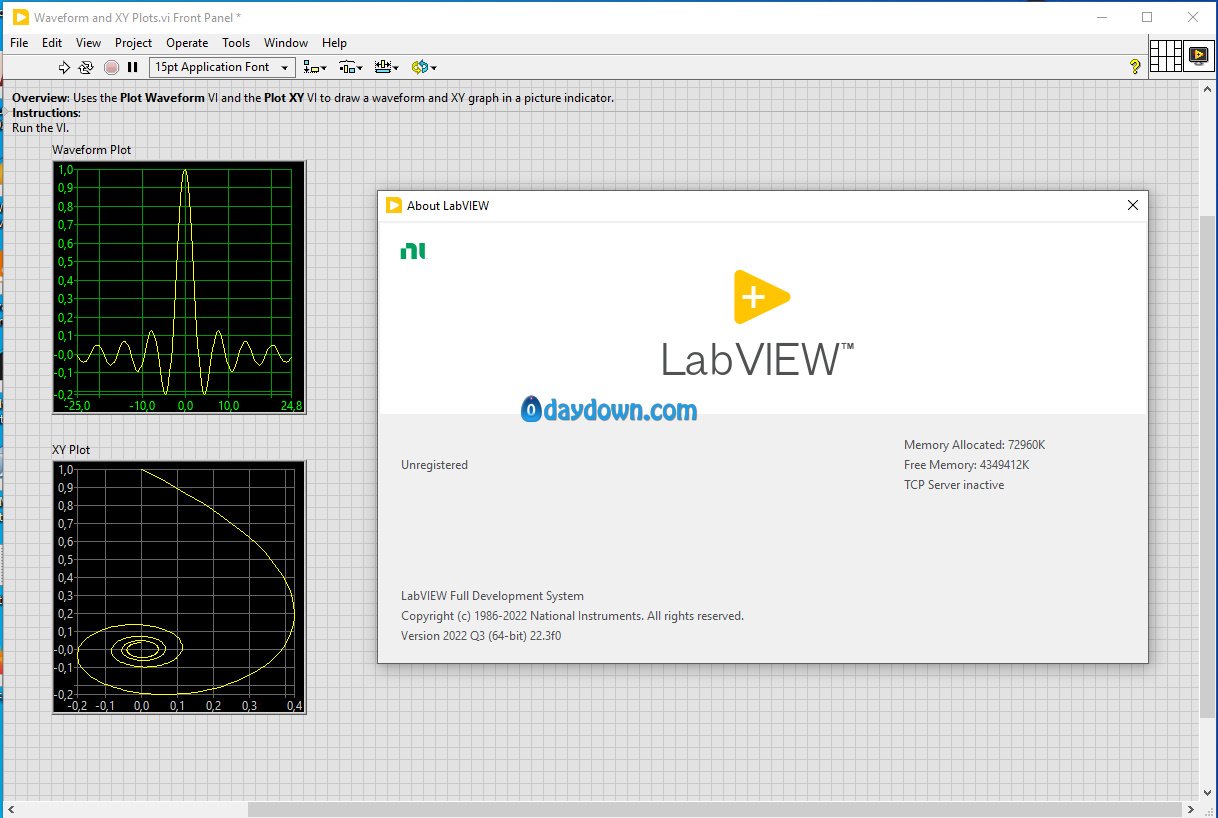Image resolution: width=1218 pixels, height=818 pixels.
Task: Click the Abort Execution stop icon
Action: pyautogui.click(x=111, y=67)
